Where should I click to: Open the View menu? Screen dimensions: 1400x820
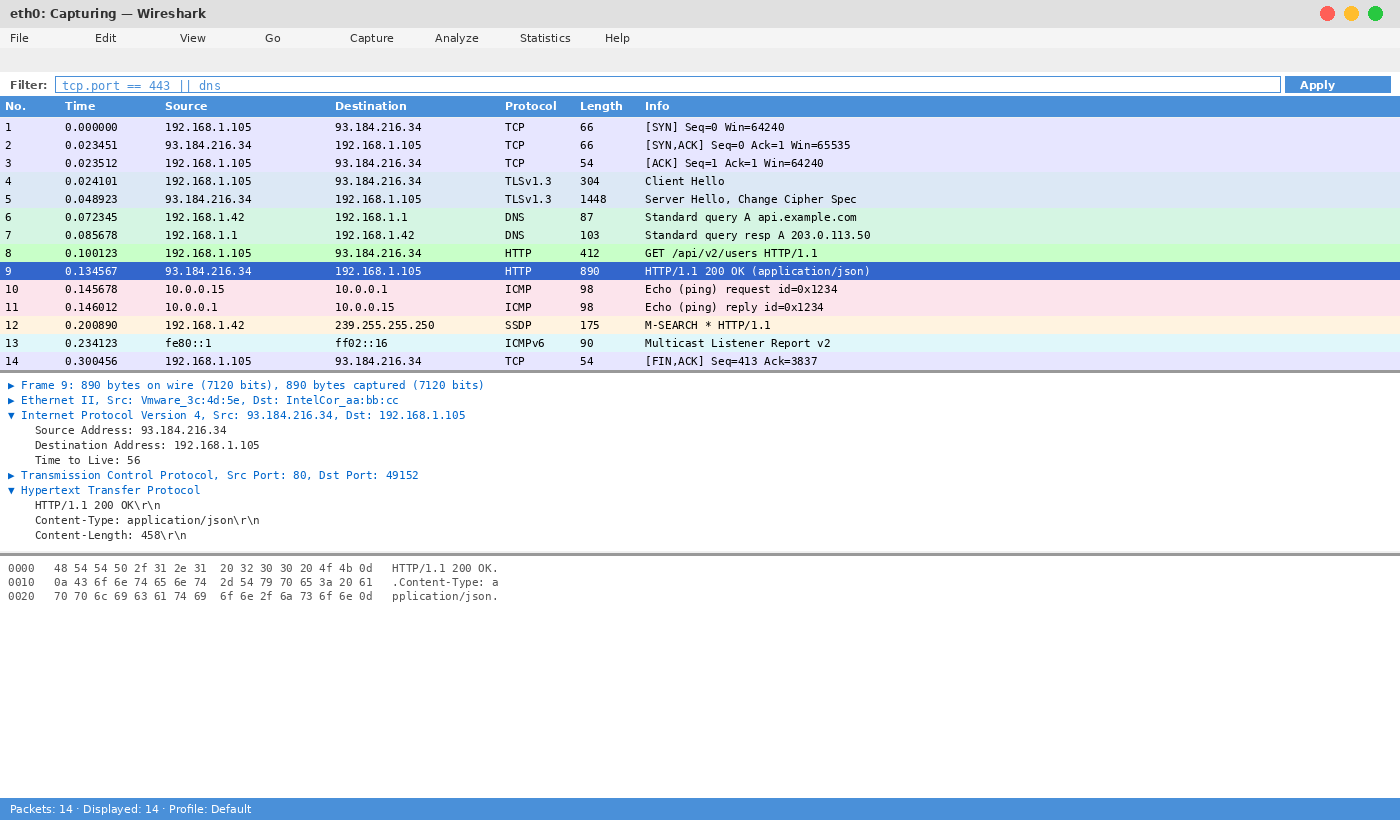click(x=192, y=38)
